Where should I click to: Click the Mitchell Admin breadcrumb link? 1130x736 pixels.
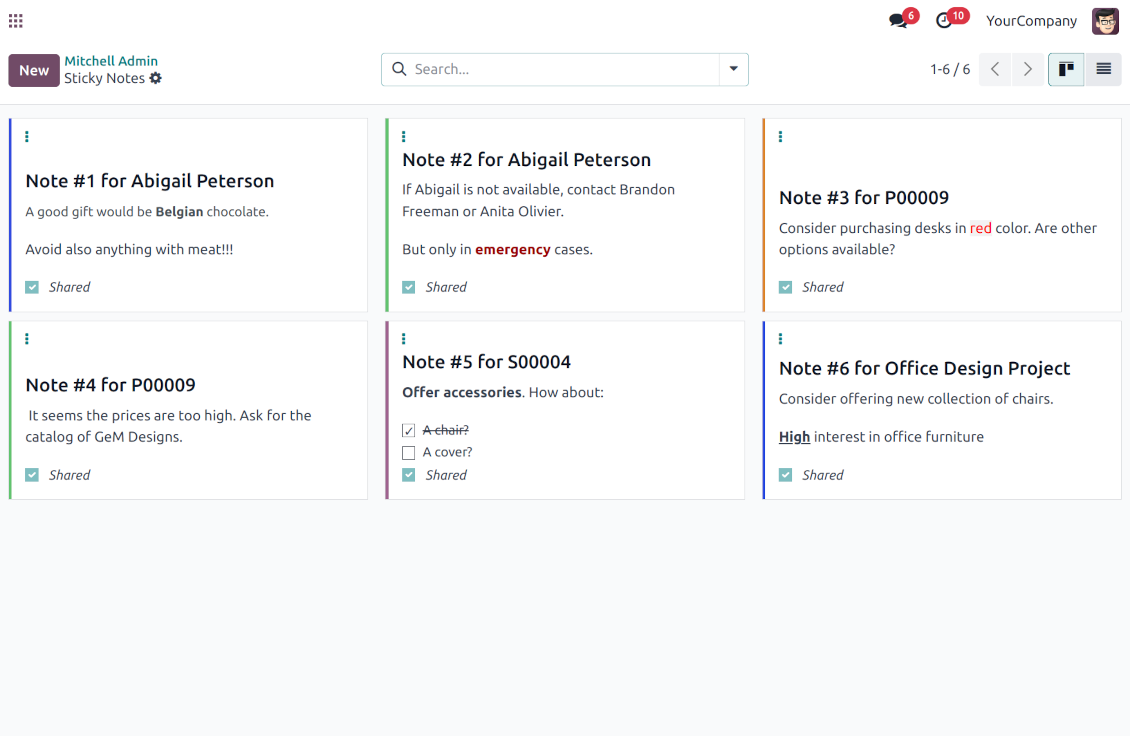pos(111,61)
